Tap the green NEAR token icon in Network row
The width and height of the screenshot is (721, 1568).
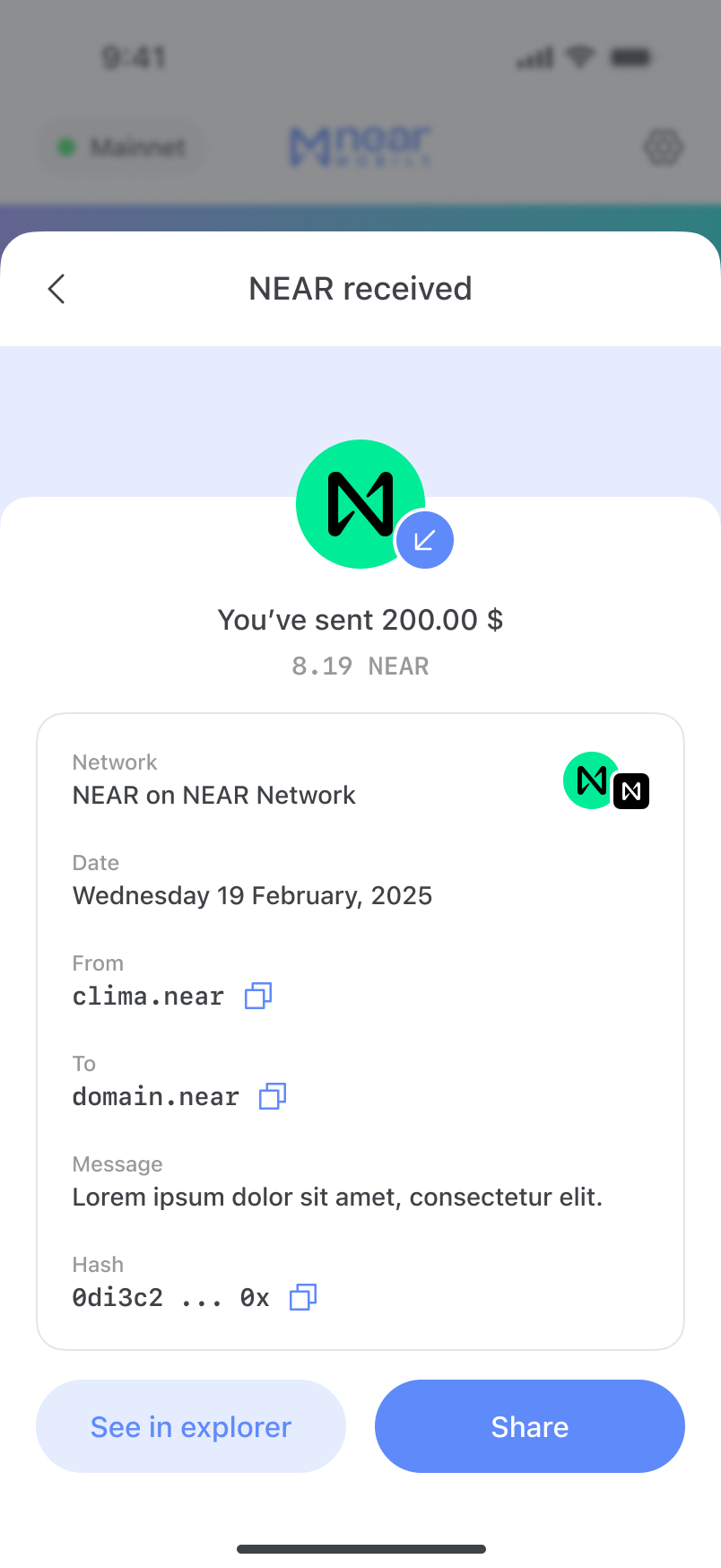pos(589,780)
